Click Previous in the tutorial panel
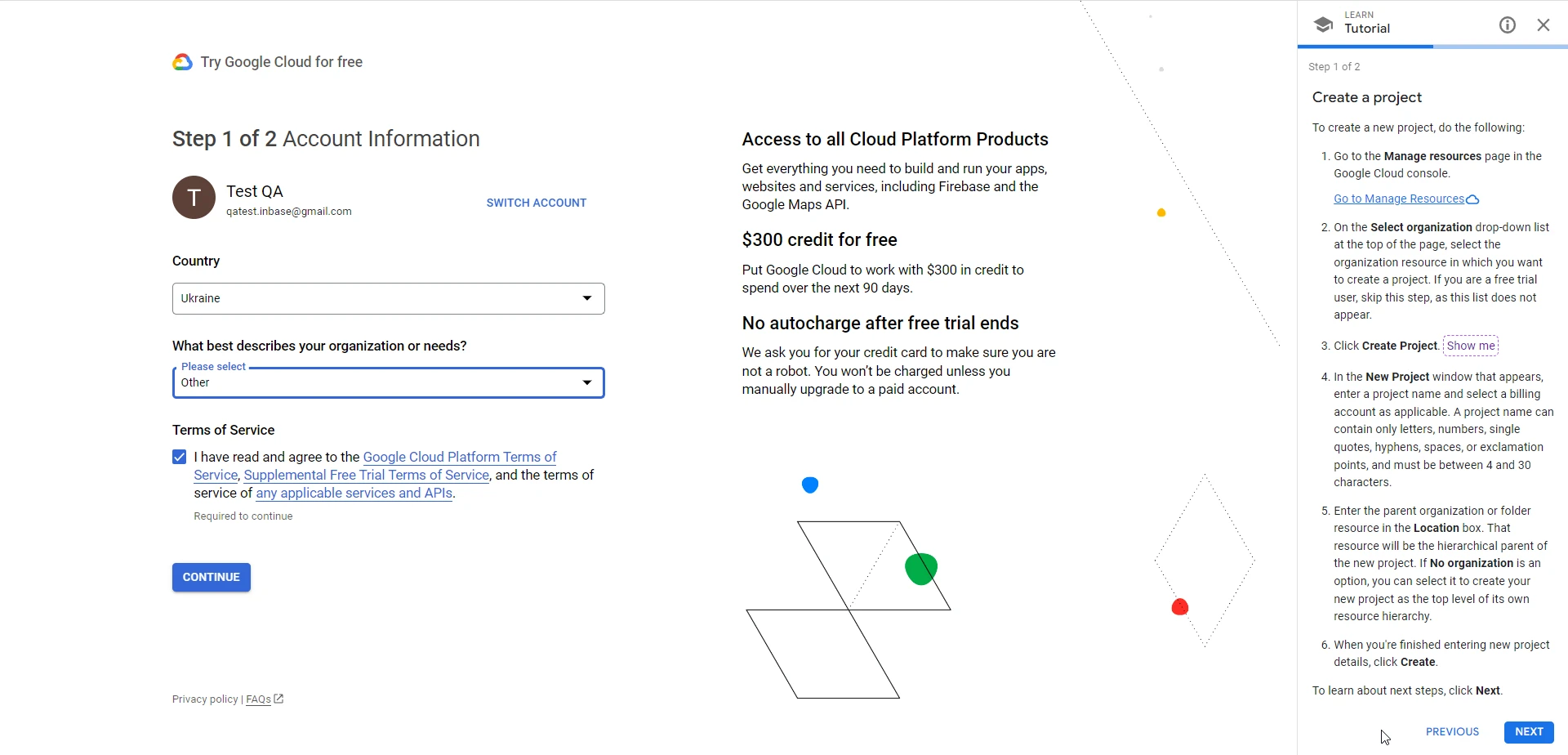Viewport: 1568px width, 755px height. (1452, 732)
